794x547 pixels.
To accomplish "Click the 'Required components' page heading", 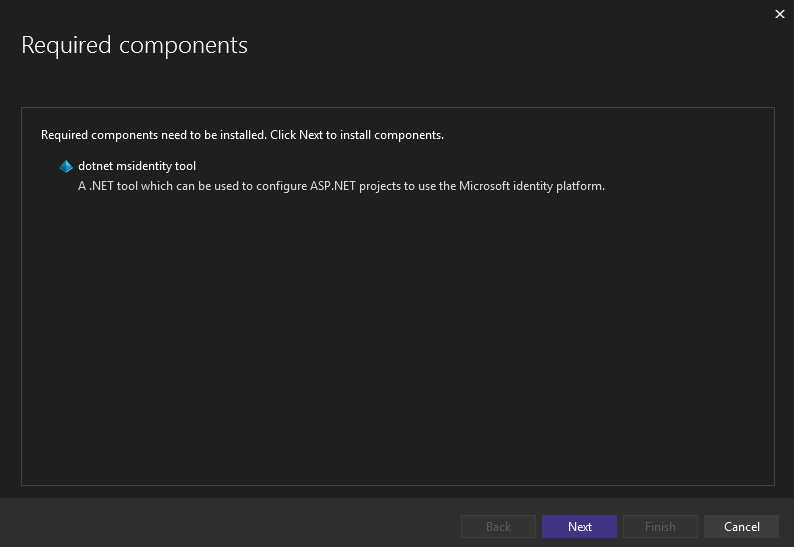I will coord(134,45).
